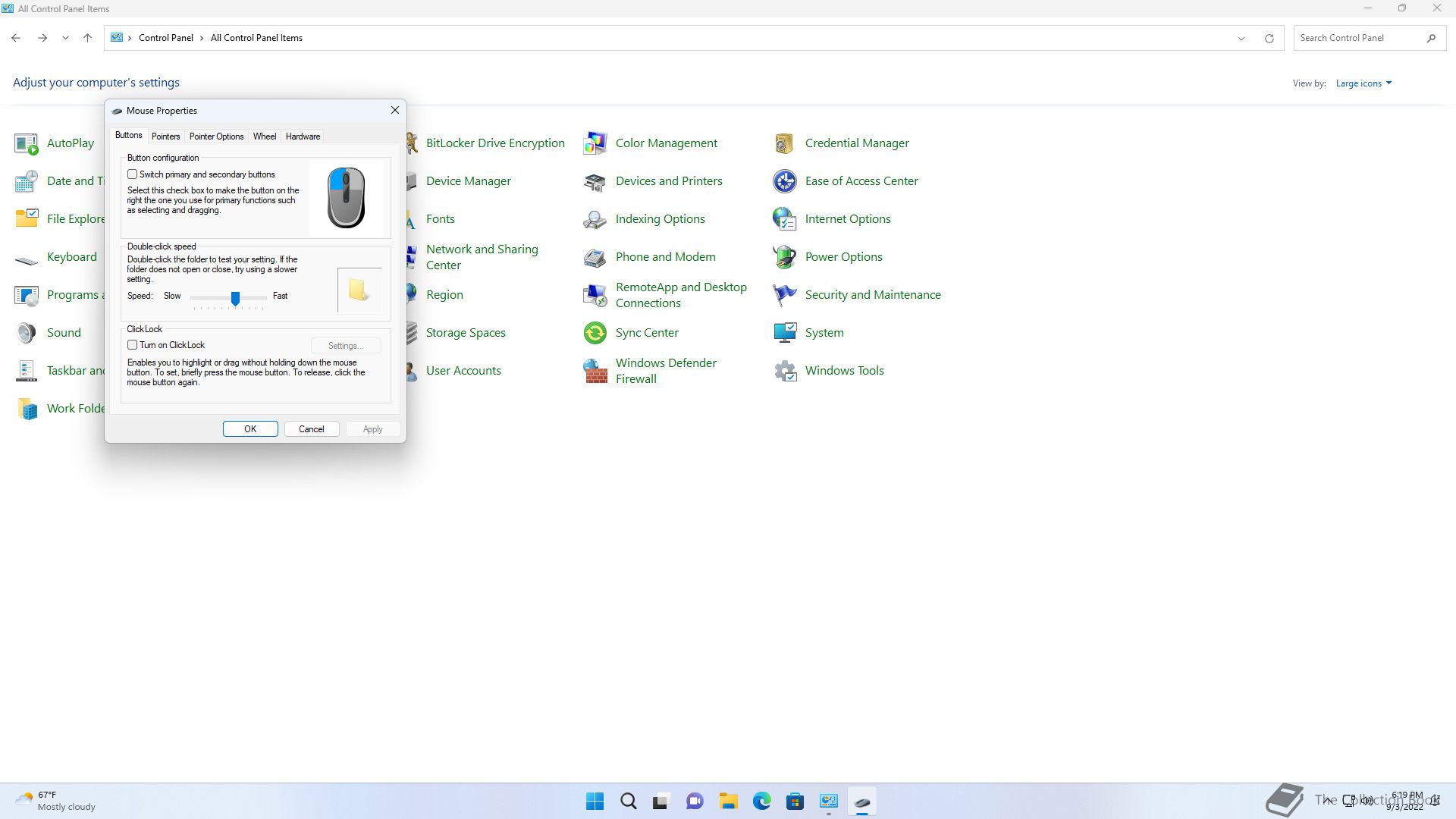Click Cancel in Mouse Properties
The image size is (1456, 819).
(312, 429)
